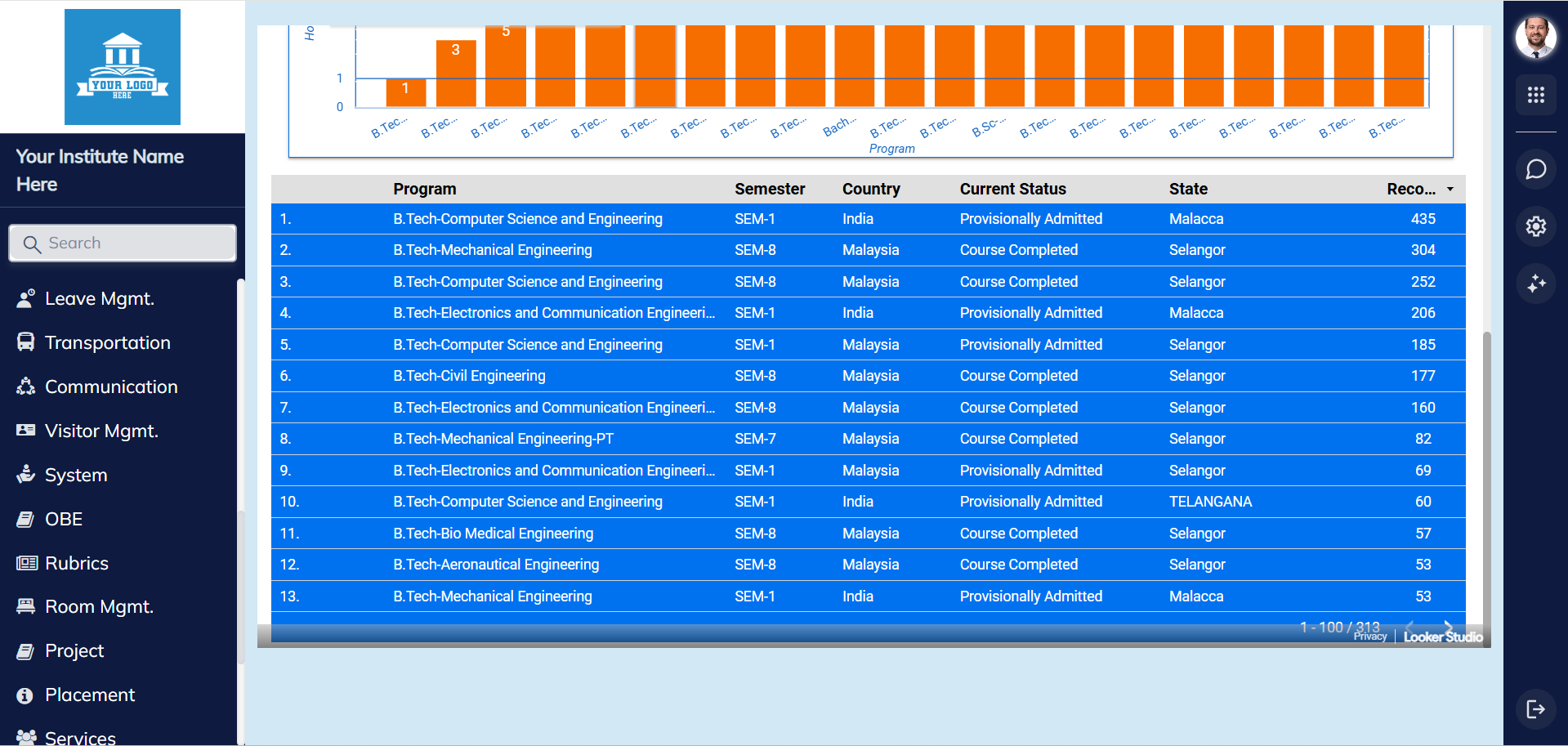1568x746 pixels.
Task: Open the Visitor Mgmt. card icon
Action: pyautogui.click(x=25, y=431)
